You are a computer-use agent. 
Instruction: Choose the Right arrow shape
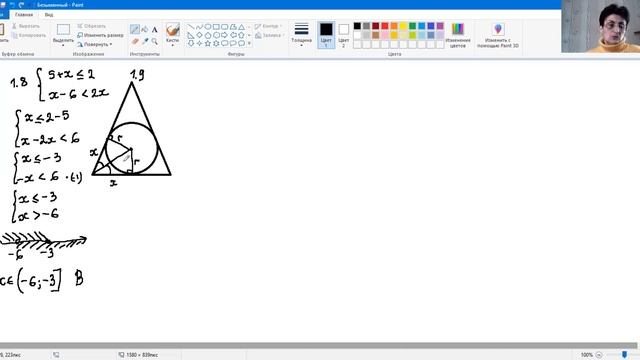[x=225, y=35]
